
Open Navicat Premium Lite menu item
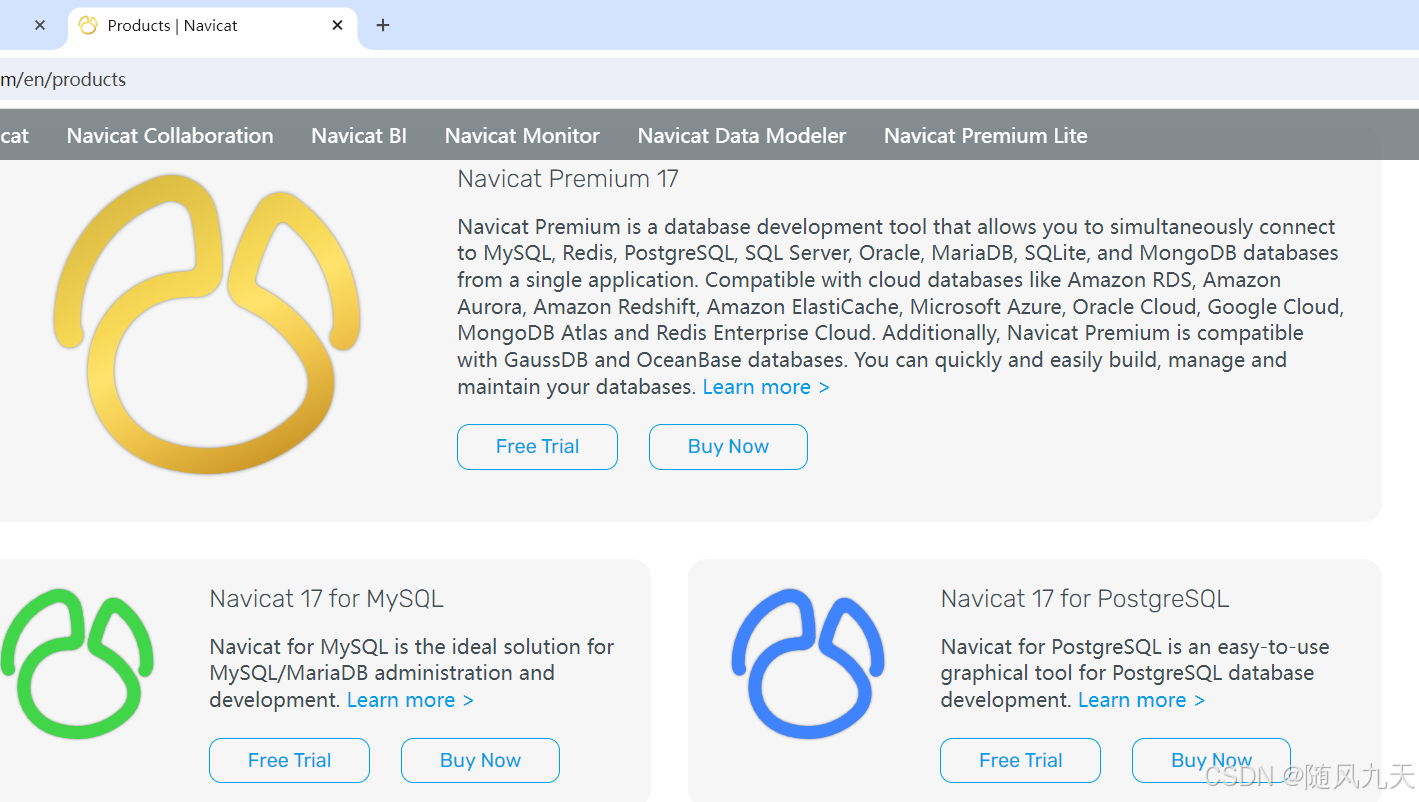986,136
